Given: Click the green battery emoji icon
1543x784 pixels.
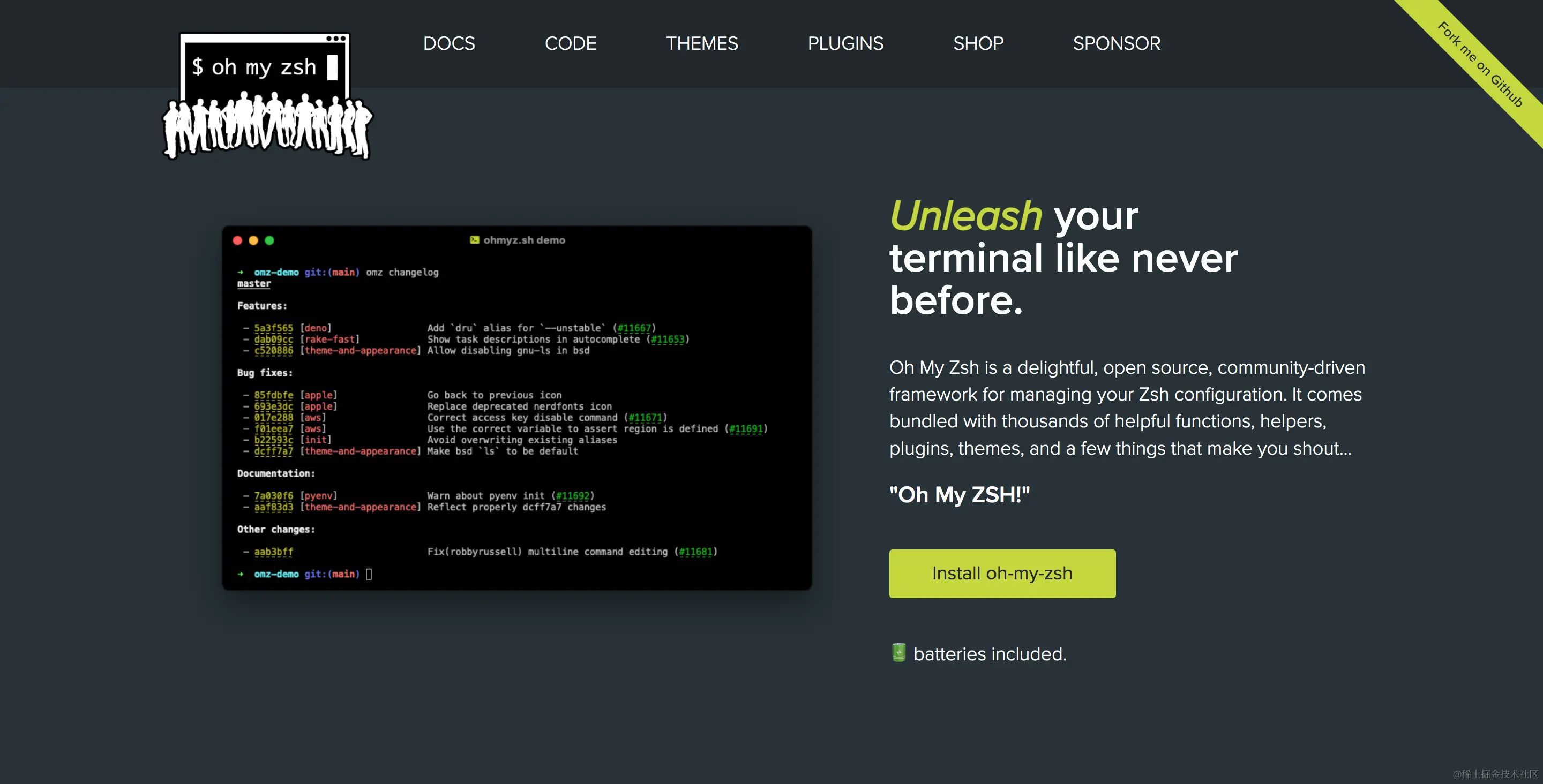Looking at the screenshot, I should [898, 652].
